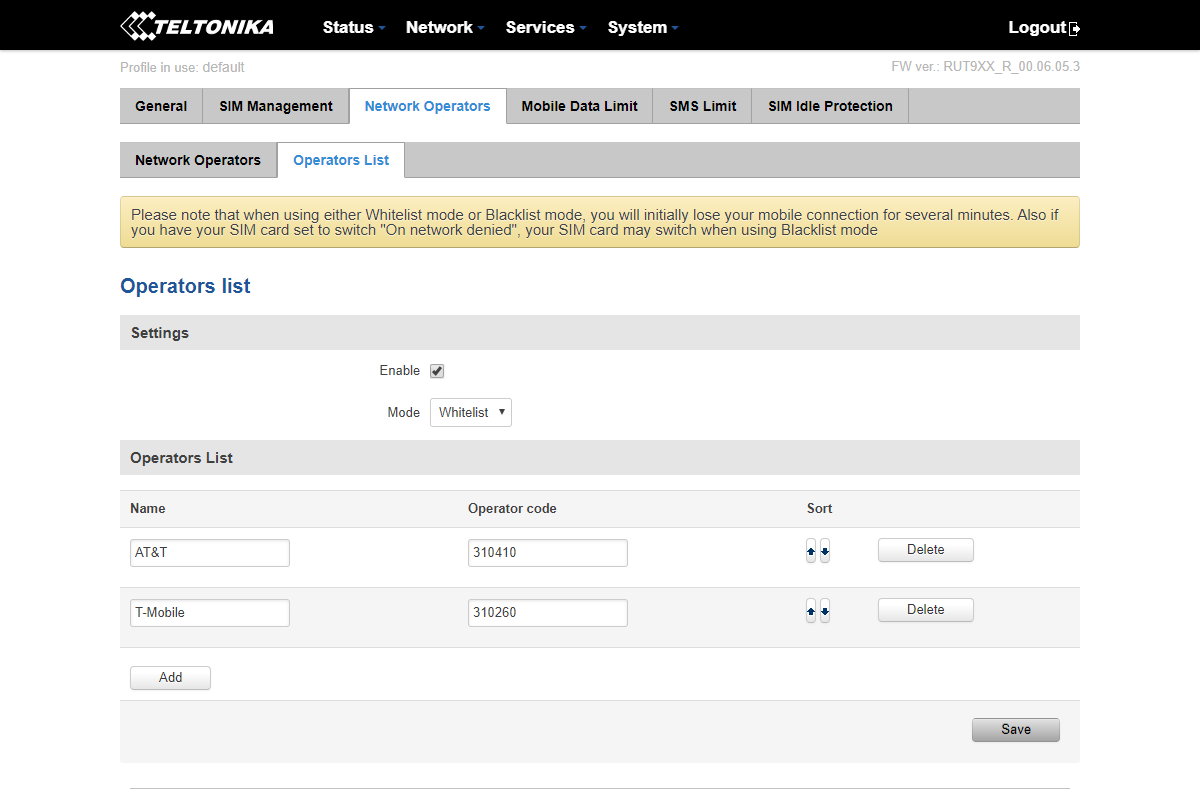Move AT&T operator up in sort order
The width and height of the screenshot is (1200, 800).
[811, 551]
